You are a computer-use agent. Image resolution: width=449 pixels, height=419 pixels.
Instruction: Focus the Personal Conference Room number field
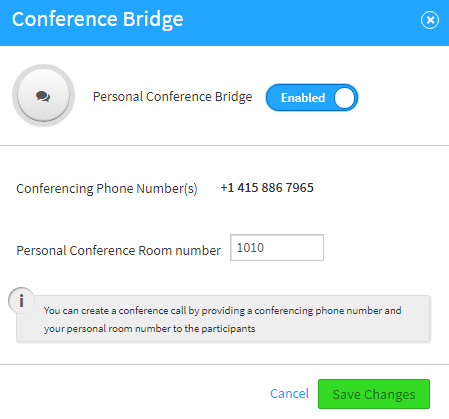coord(277,248)
